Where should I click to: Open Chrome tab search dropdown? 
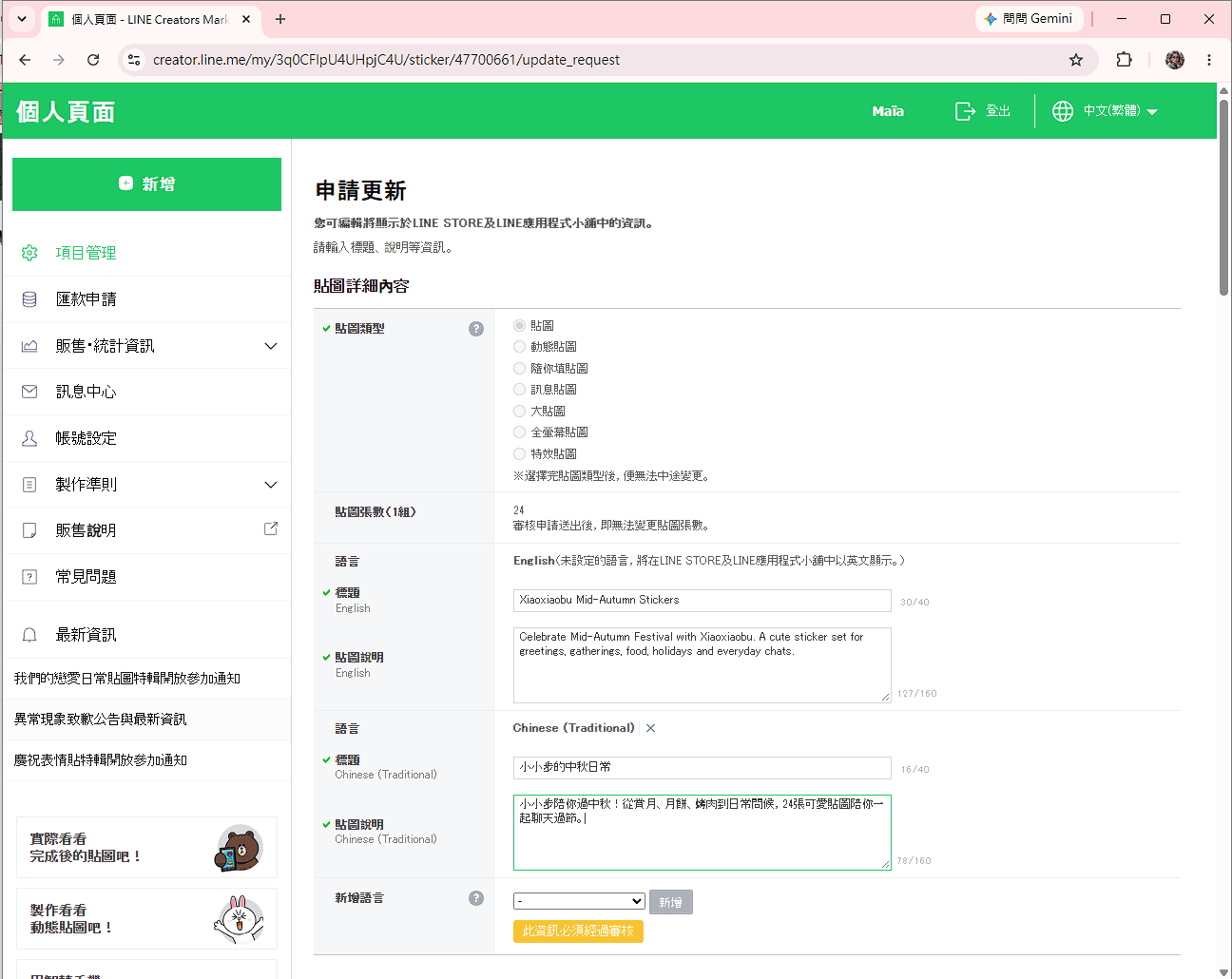[x=21, y=19]
